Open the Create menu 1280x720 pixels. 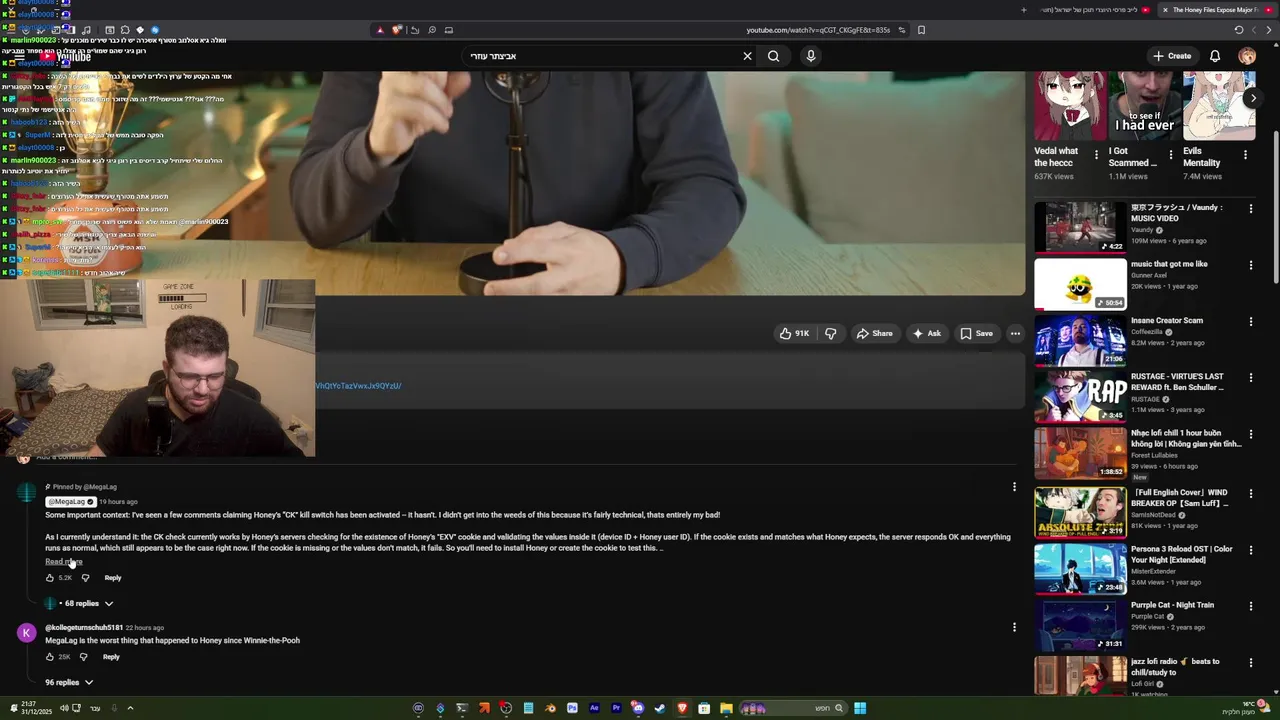click(x=1172, y=56)
